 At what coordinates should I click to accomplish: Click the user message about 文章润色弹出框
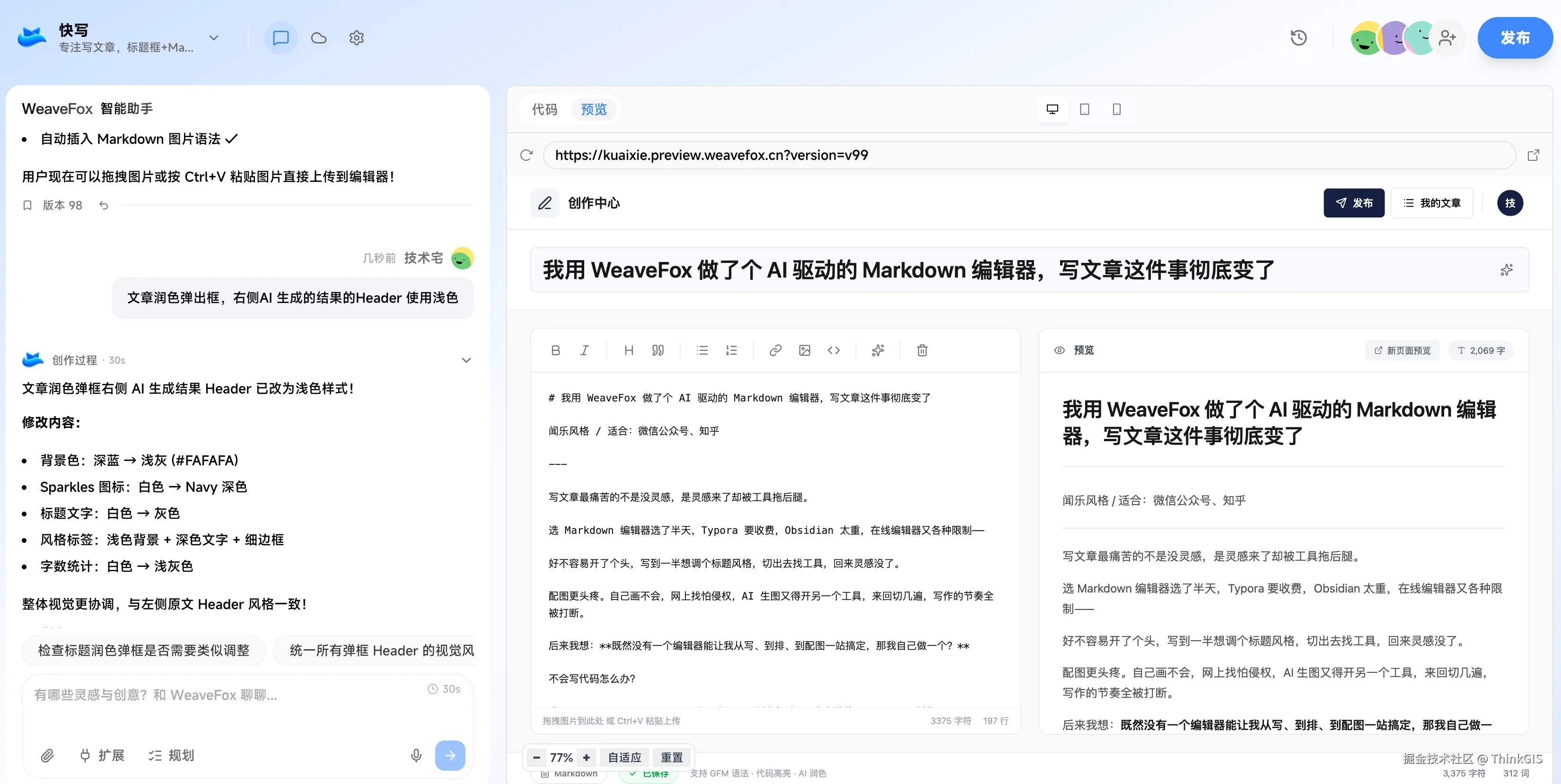(293, 298)
